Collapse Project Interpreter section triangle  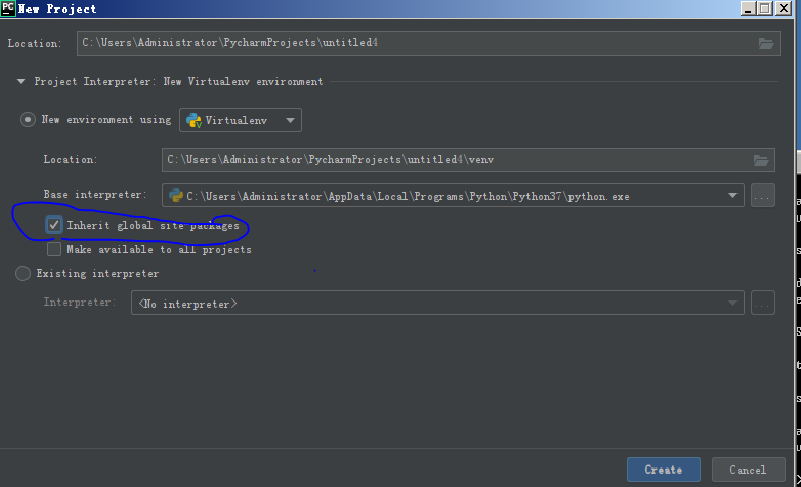pos(21,81)
